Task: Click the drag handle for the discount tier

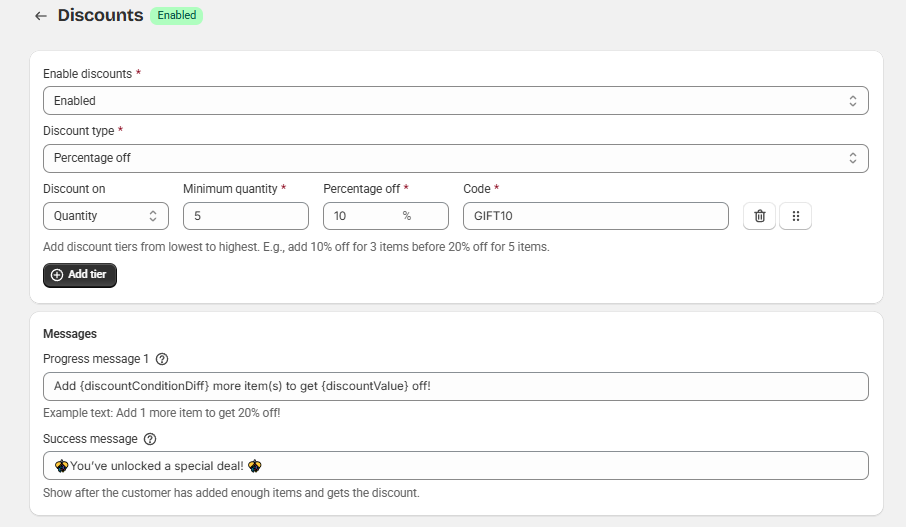Action: coord(795,216)
